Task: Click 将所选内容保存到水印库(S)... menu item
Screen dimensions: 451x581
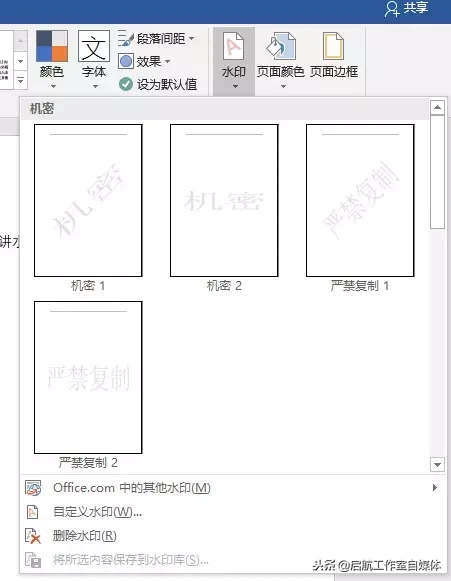Action: (233, 560)
